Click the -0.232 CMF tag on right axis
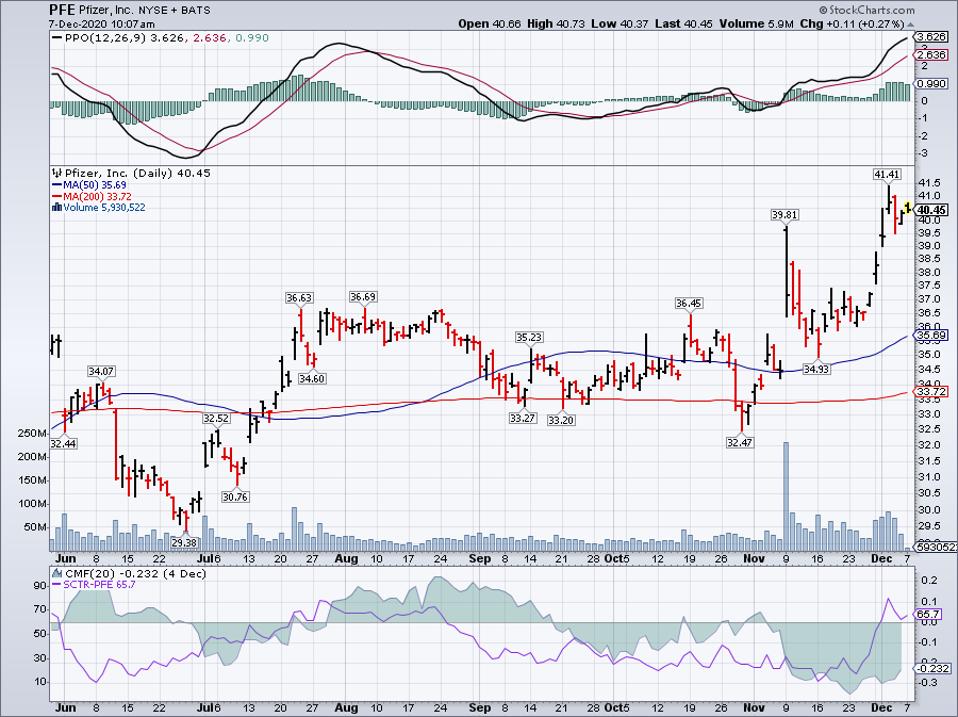Image resolution: width=958 pixels, height=717 pixels. [932, 669]
